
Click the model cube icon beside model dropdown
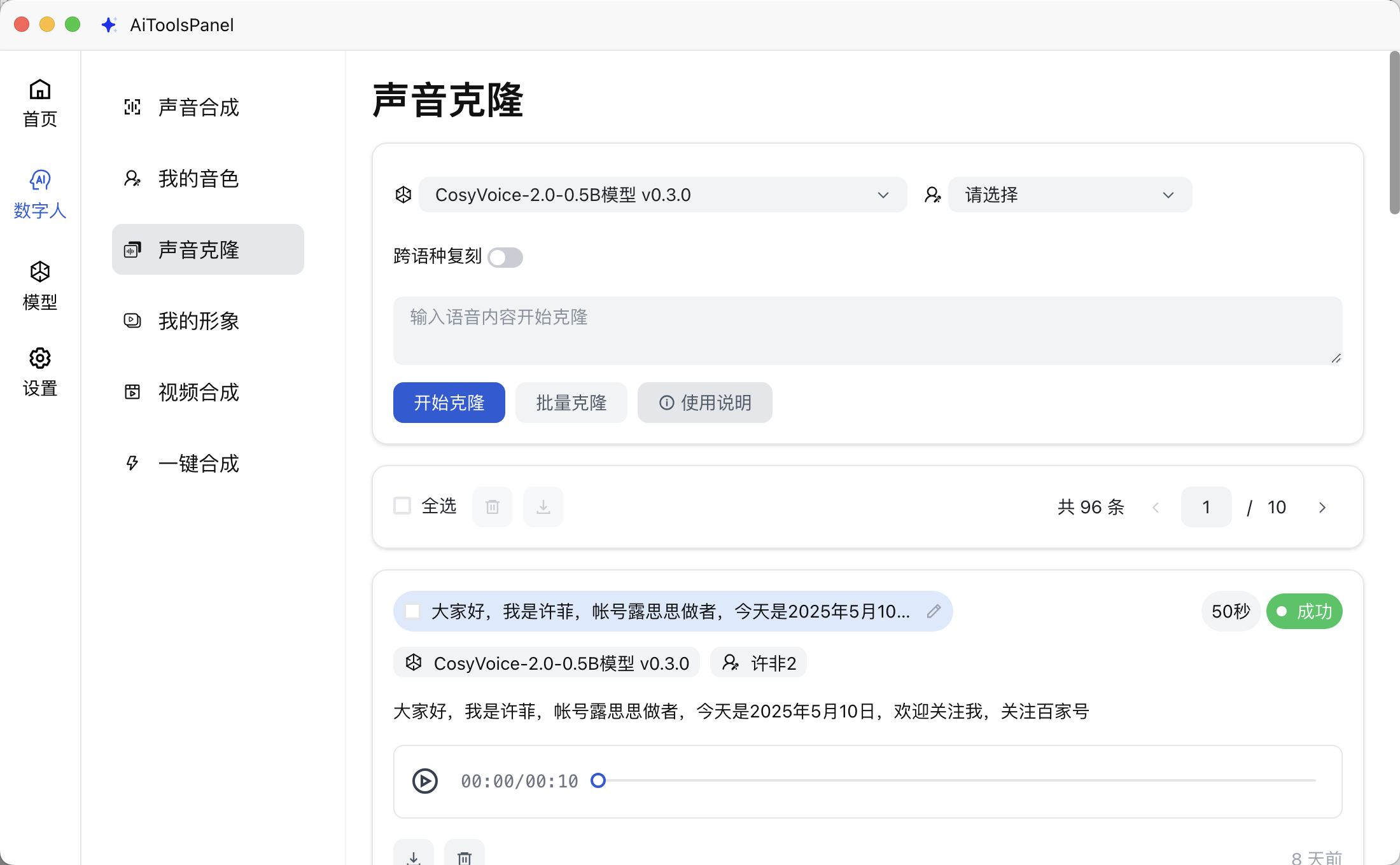click(x=403, y=195)
